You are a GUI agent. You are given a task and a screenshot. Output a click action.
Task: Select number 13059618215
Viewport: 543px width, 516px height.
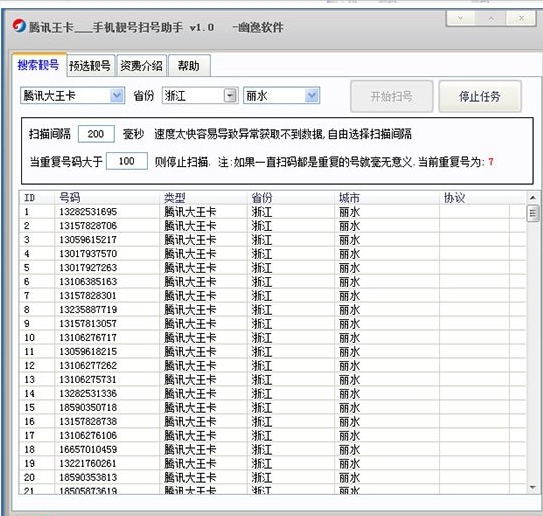88,352
